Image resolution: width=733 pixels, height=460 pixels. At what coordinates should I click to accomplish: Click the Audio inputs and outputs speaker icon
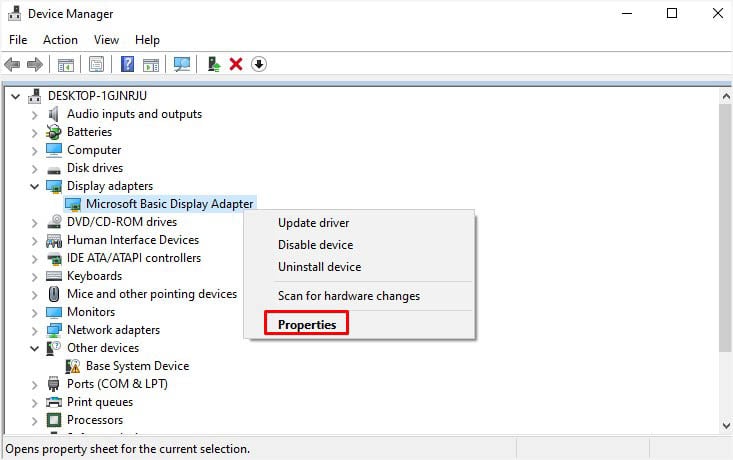[x=54, y=114]
